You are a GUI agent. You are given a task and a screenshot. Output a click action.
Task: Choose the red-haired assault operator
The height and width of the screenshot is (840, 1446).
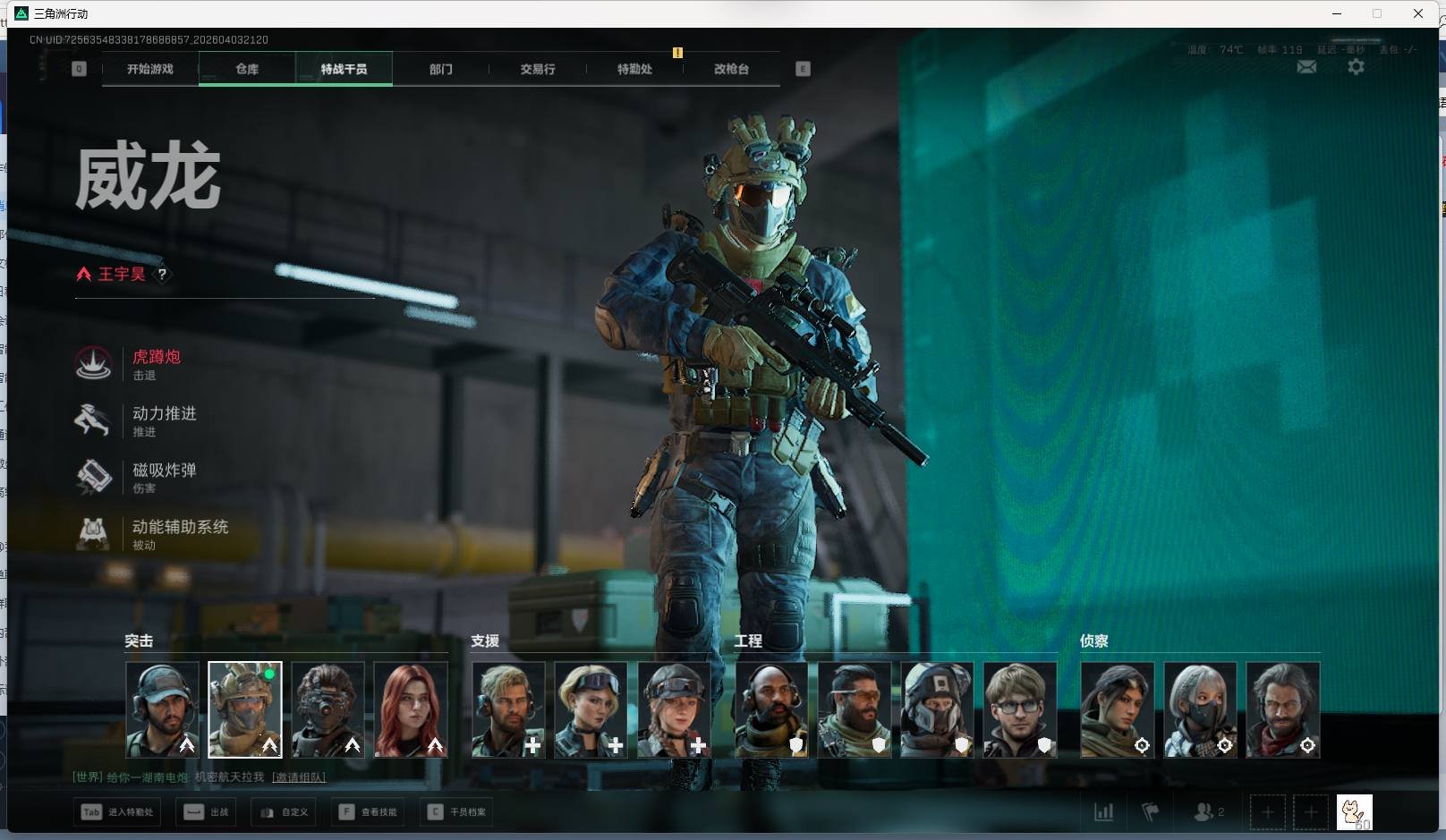[411, 710]
